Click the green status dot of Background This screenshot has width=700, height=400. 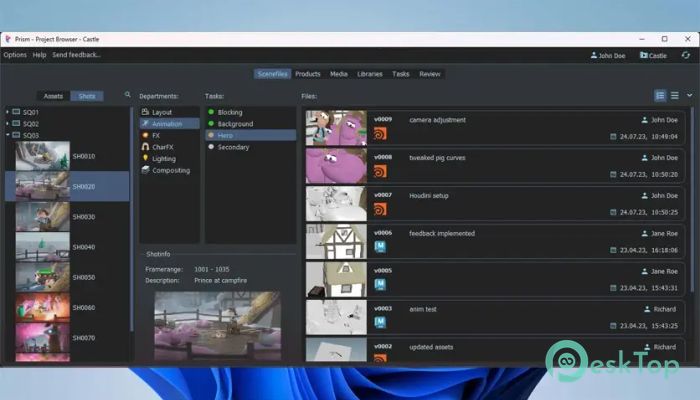(x=211, y=123)
